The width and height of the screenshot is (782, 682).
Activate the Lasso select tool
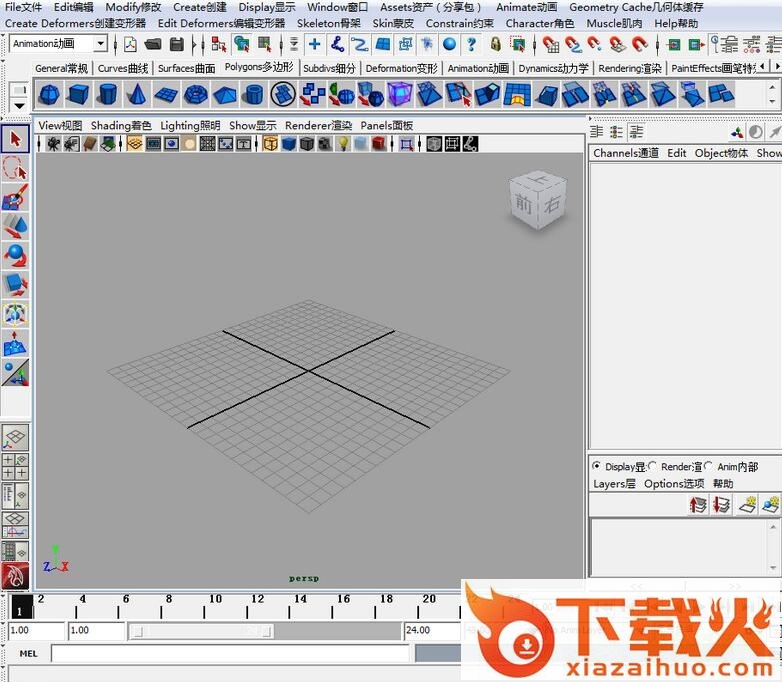(15, 167)
